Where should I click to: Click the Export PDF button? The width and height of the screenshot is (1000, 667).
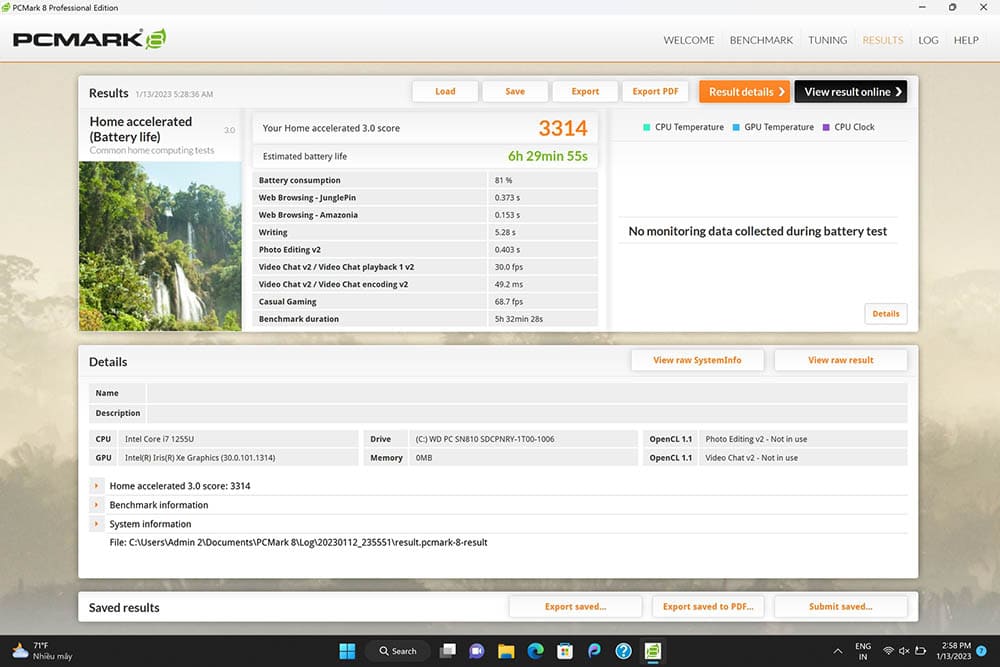click(655, 92)
